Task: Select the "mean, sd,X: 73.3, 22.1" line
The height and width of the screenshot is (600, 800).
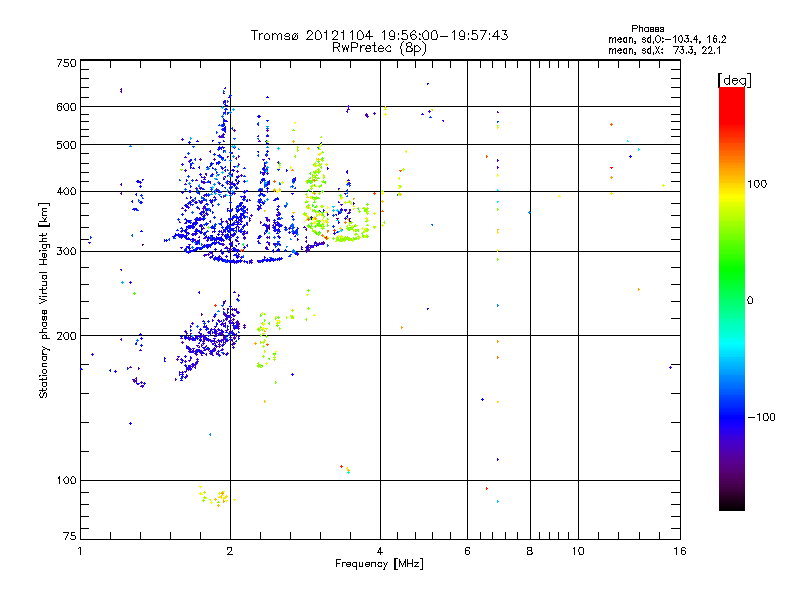Action: pyautogui.click(x=664, y=51)
